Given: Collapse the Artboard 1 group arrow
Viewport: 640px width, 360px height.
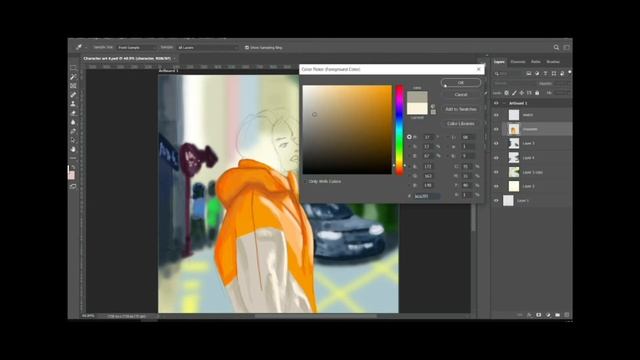Looking at the screenshot, I should (504, 103).
